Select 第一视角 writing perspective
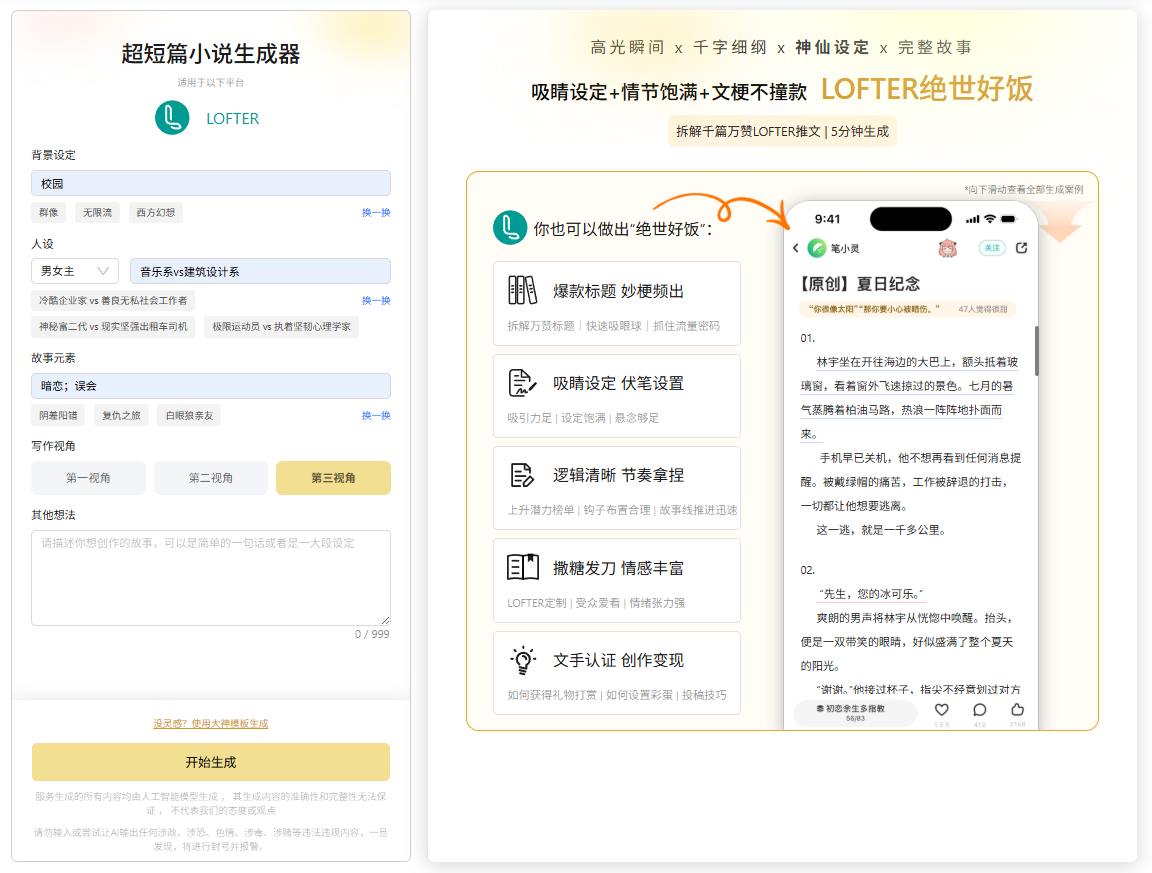Screen dimensions: 1152x873 pyautogui.click(x=88, y=478)
